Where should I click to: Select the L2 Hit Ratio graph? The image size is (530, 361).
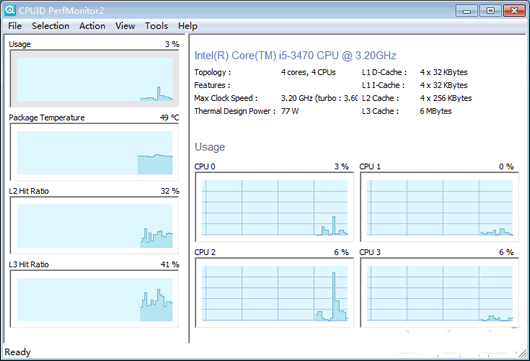click(x=94, y=225)
